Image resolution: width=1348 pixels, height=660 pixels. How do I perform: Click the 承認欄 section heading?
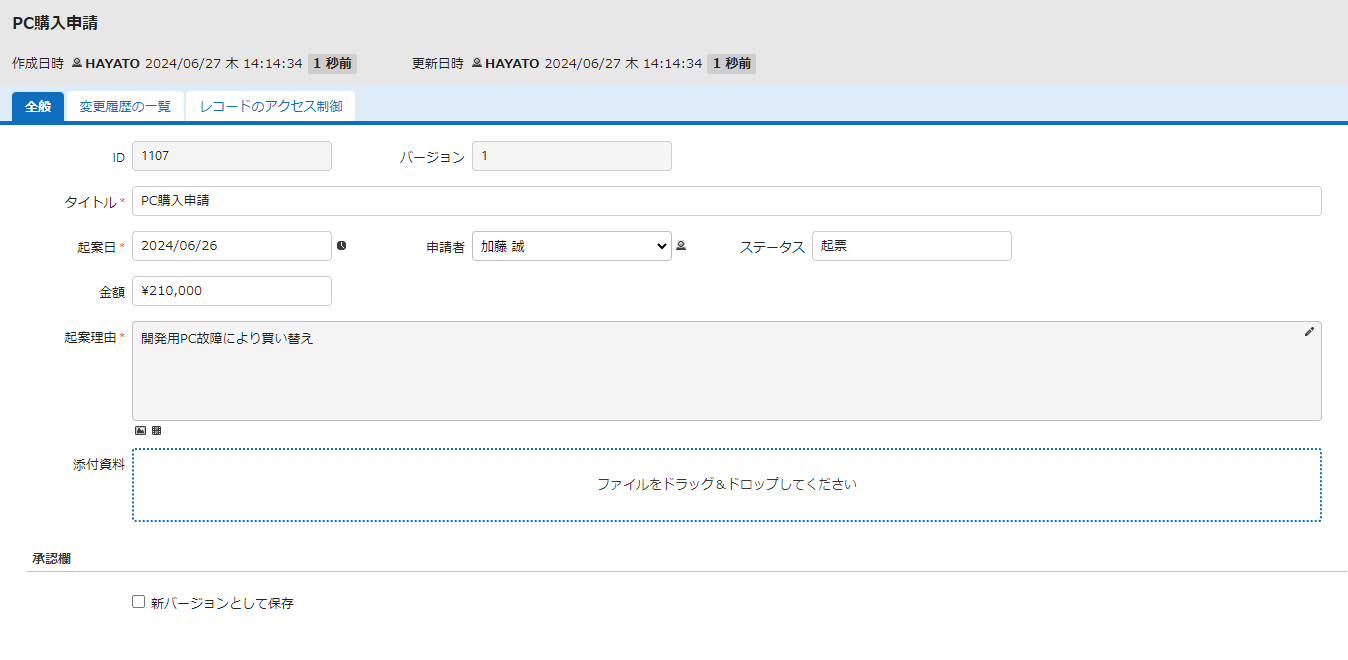[51, 559]
